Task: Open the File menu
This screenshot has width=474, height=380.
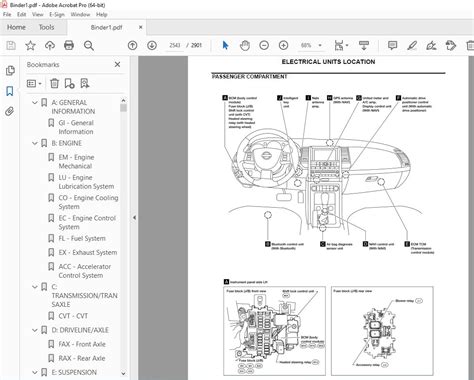Action: [7, 14]
